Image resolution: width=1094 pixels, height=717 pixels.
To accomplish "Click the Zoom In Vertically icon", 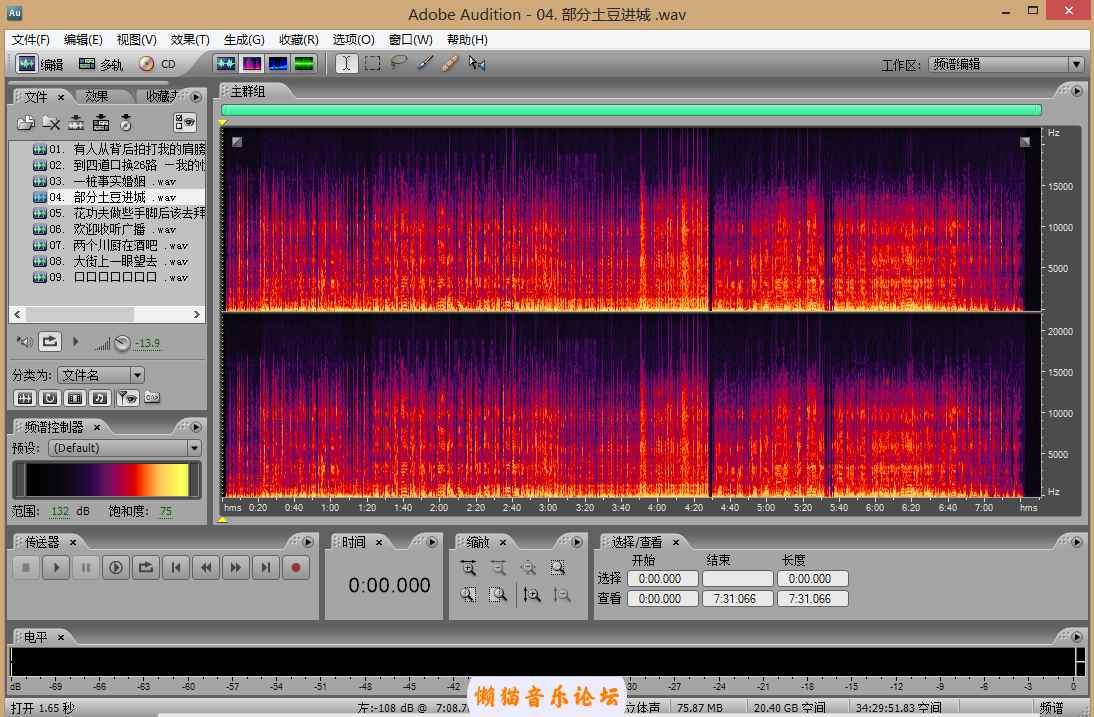I will 532,595.
